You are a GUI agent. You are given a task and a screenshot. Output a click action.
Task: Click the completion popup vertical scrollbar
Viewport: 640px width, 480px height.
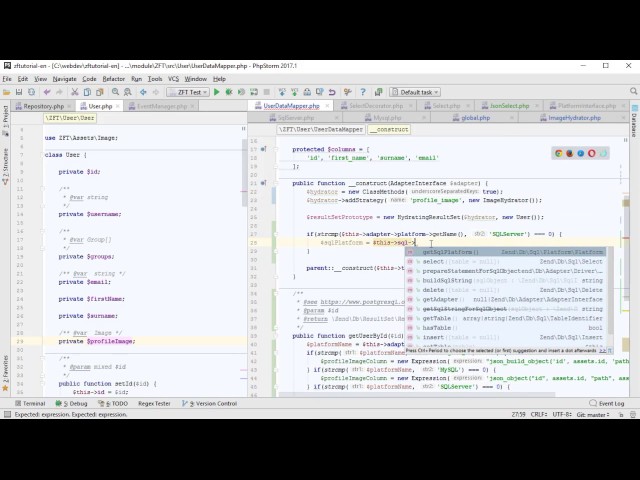610,290
